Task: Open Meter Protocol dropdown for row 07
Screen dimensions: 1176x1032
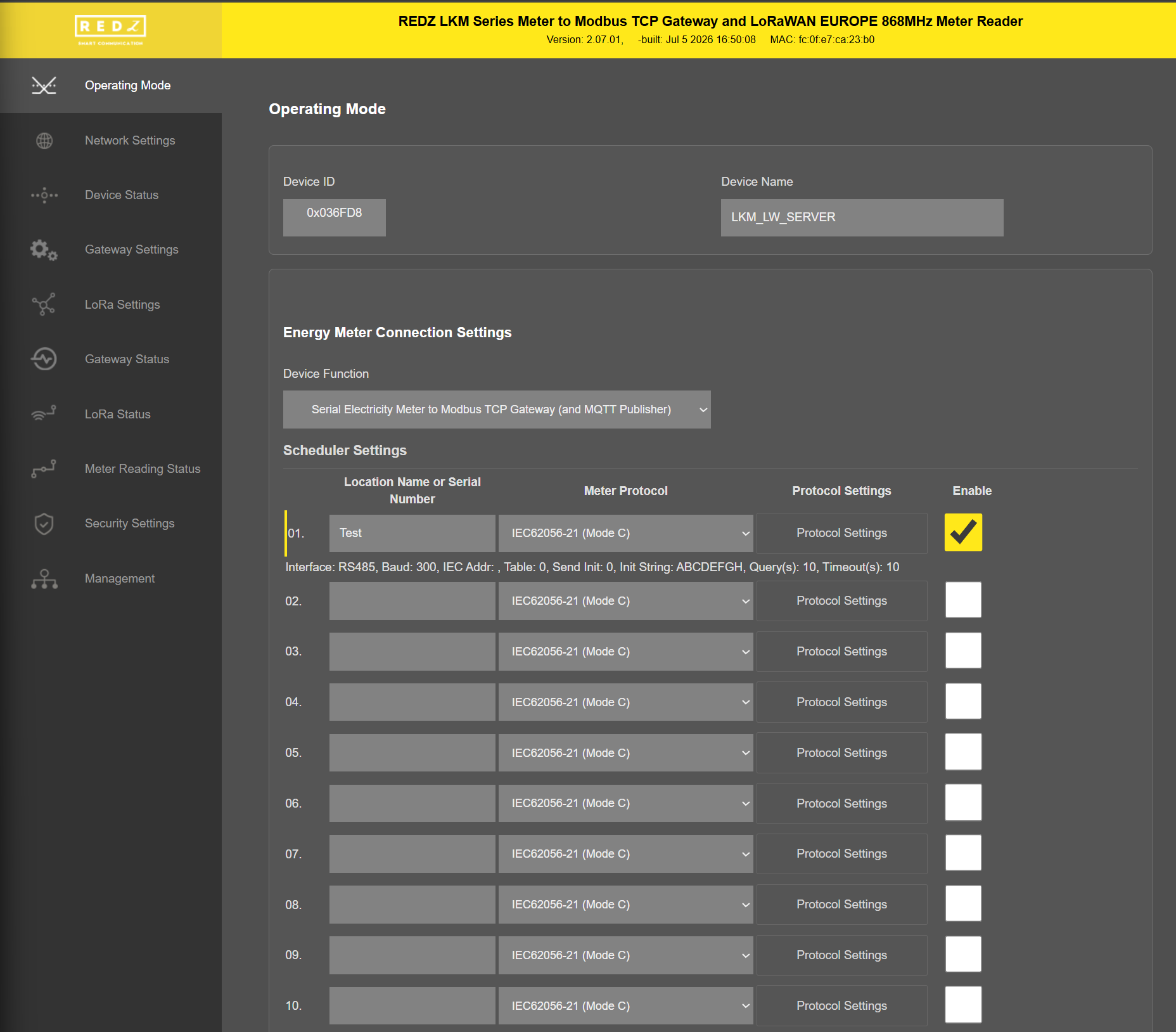Action: pos(626,854)
